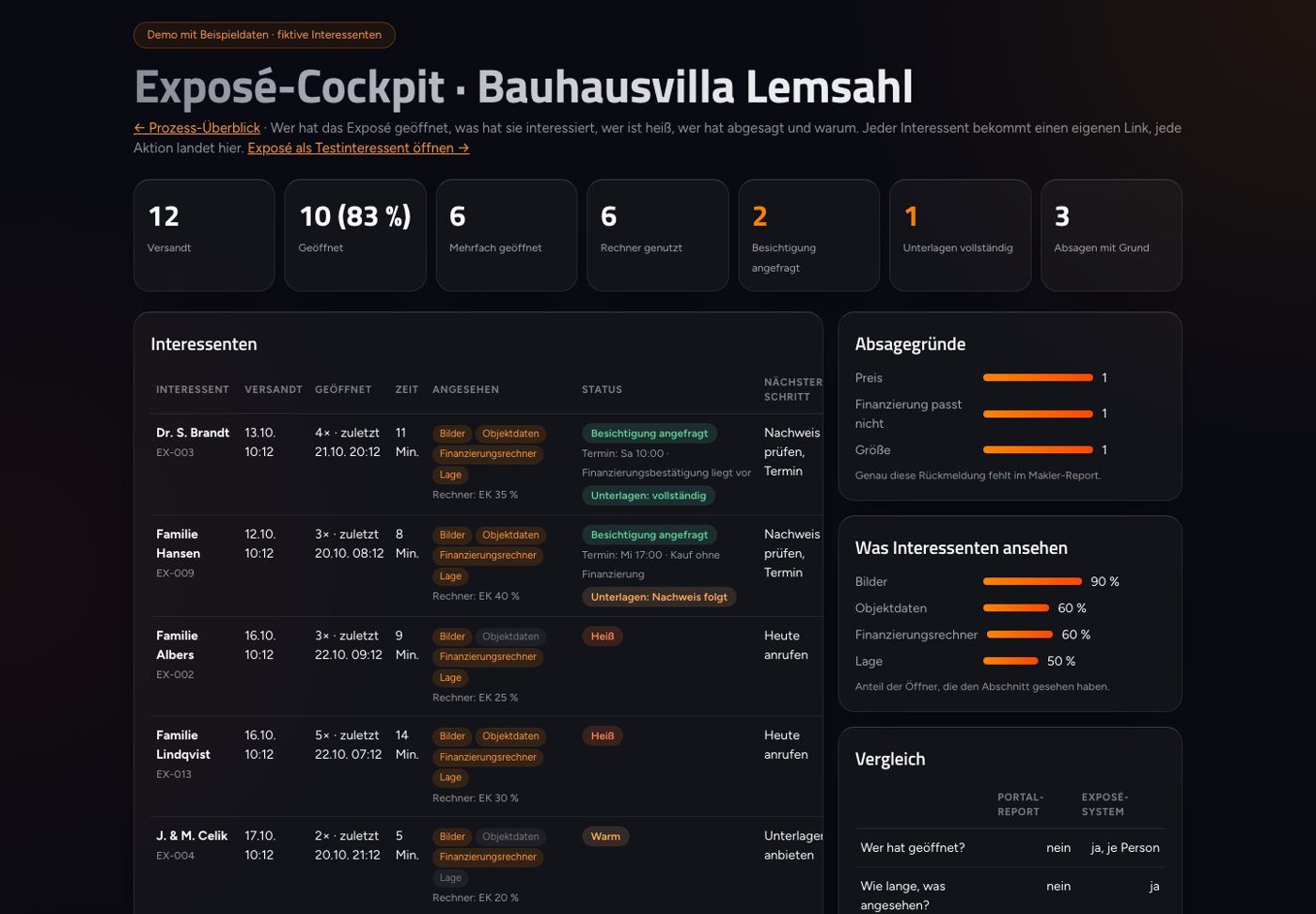Screen dimensions: 1316x914
Task: Click the ZEIT column header
Action: click(407, 389)
